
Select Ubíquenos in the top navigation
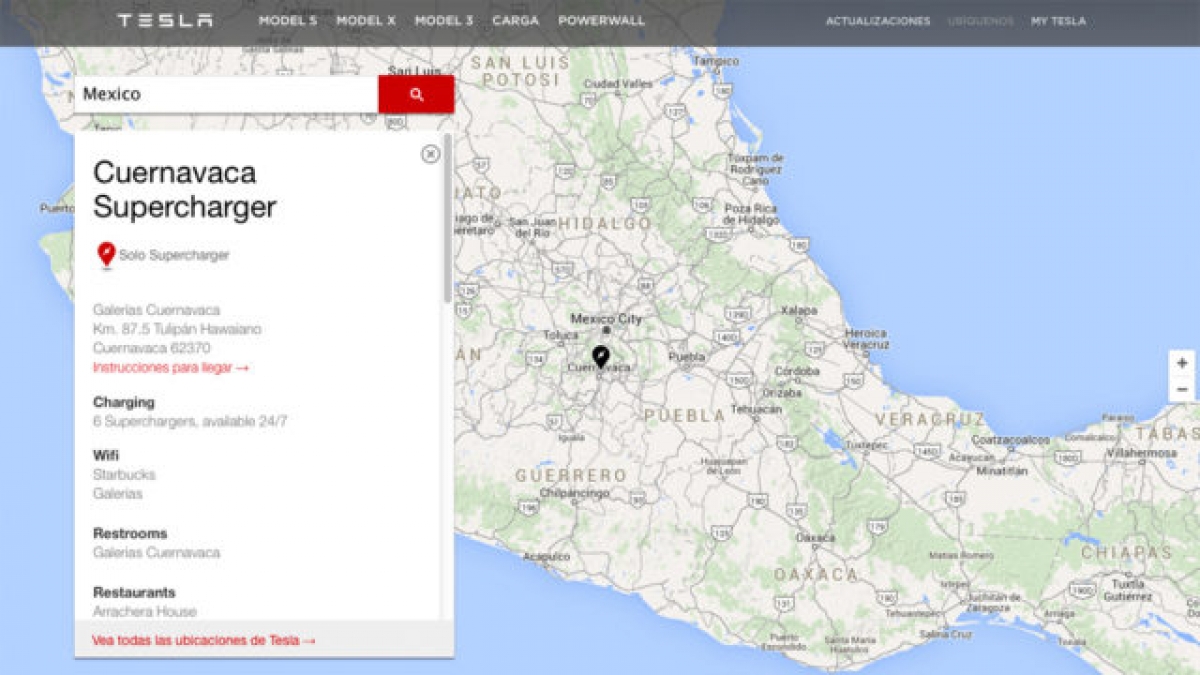click(980, 21)
